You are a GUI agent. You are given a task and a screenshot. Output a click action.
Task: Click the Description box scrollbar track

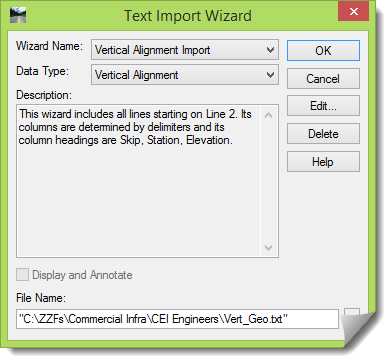pos(269,182)
